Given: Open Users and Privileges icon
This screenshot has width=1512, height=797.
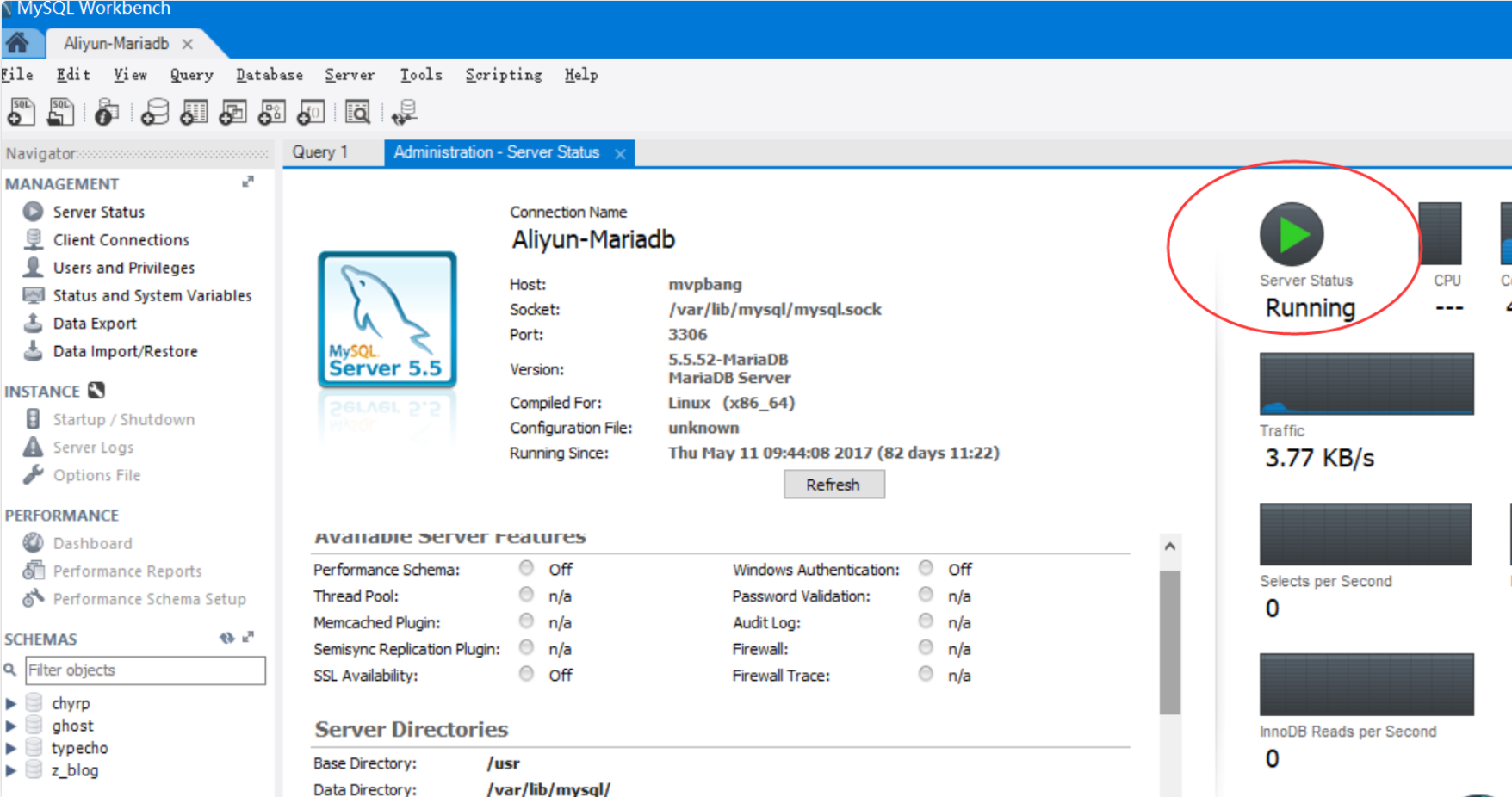Looking at the screenshot, I should click(34, 267).
